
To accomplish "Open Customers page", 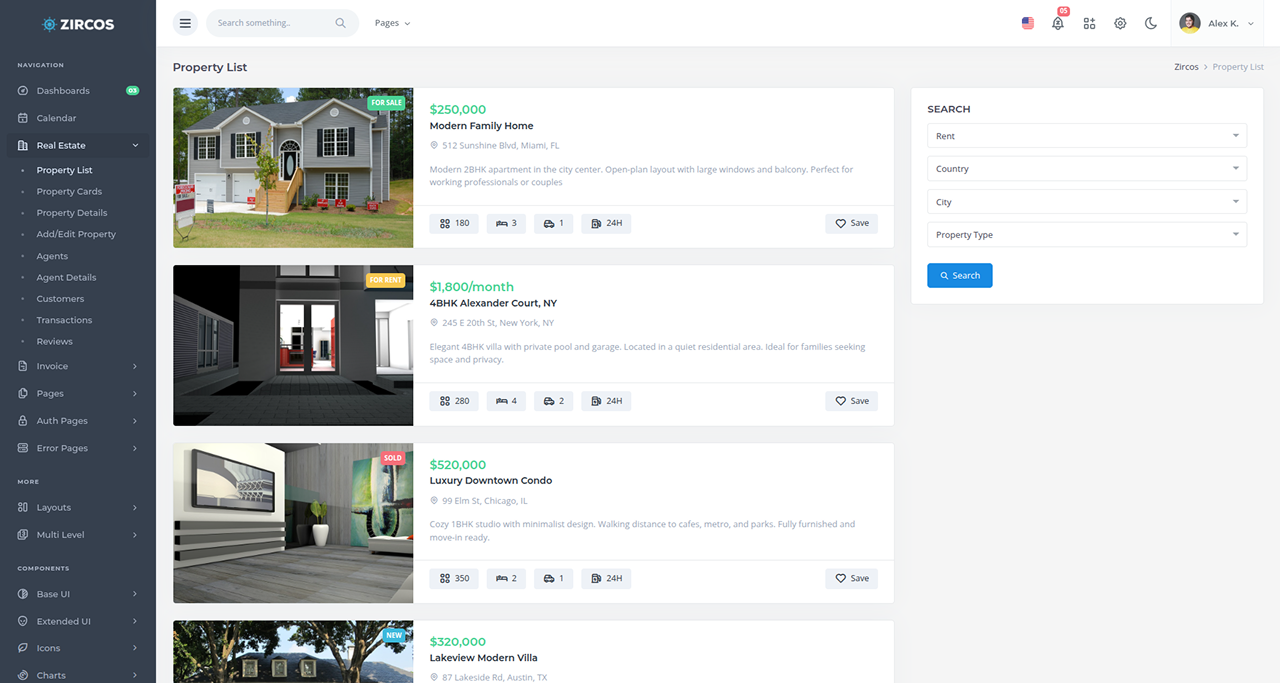I will [60, 299].
